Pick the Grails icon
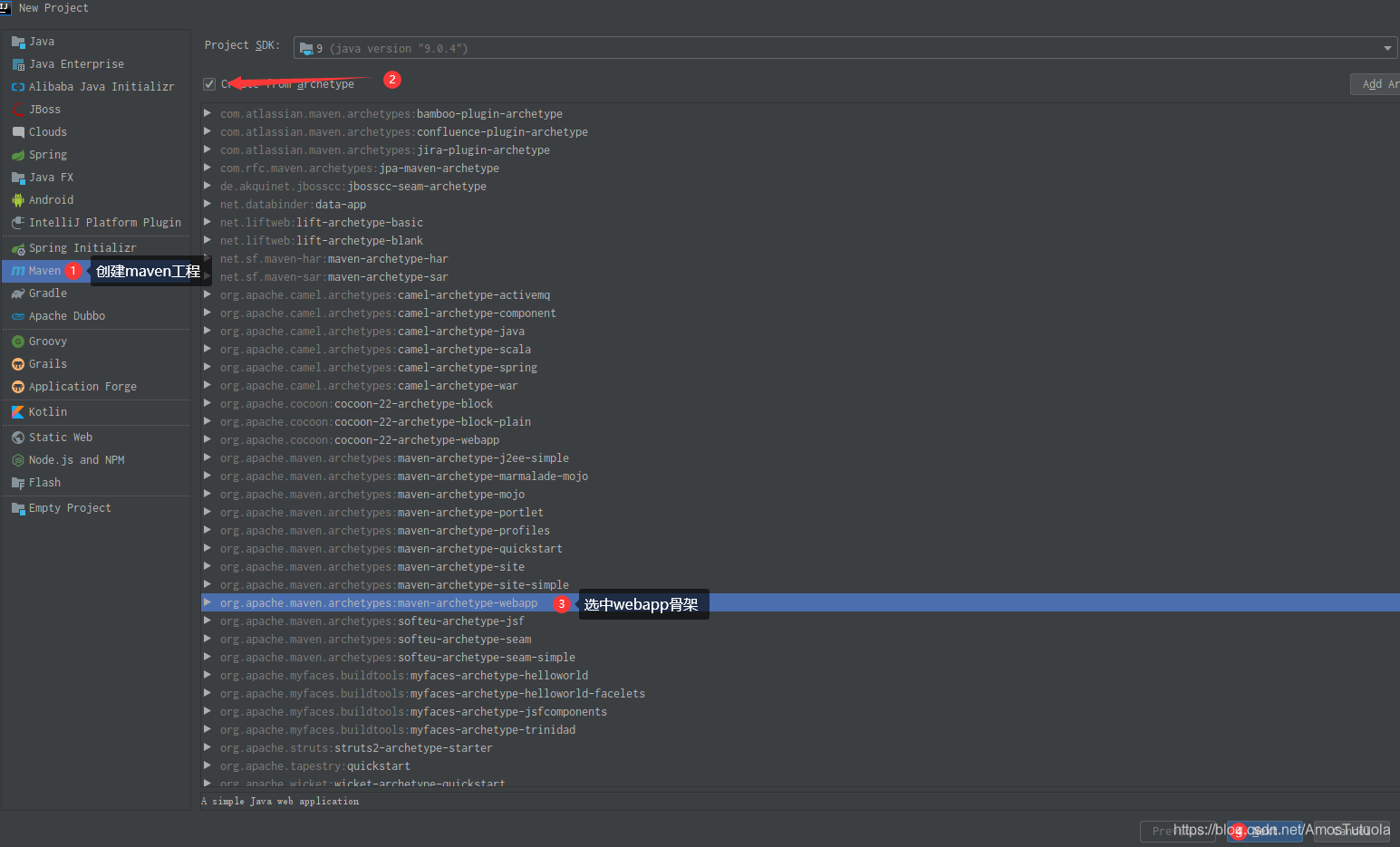Image resolution: width=1400 pixels, height=847 pixels. click(x=18, y=364)
